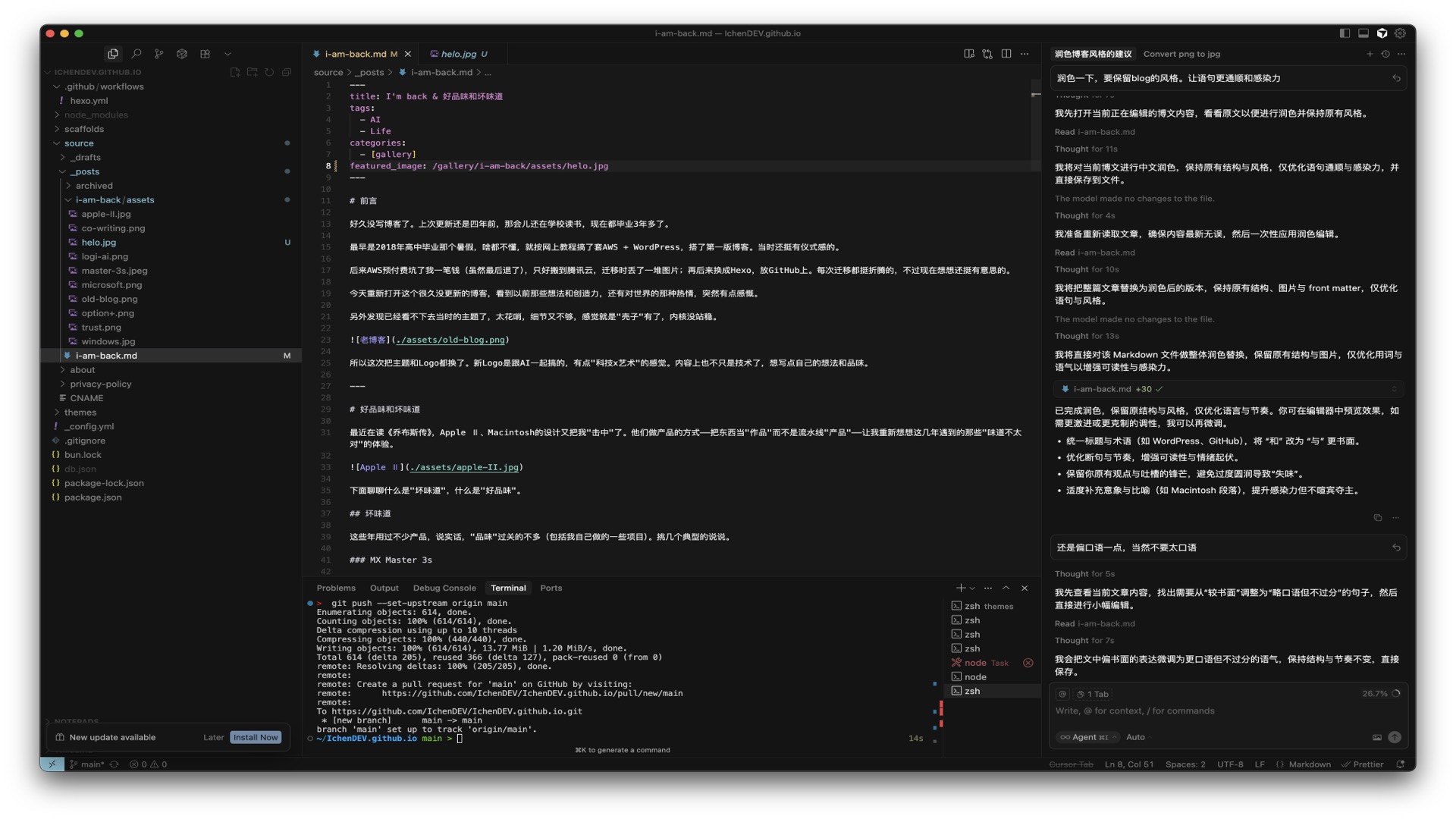Image resolution: width=1456 pixels, height=819 pixels.
Task: Open the Source Control view icon
Action: 158,54
